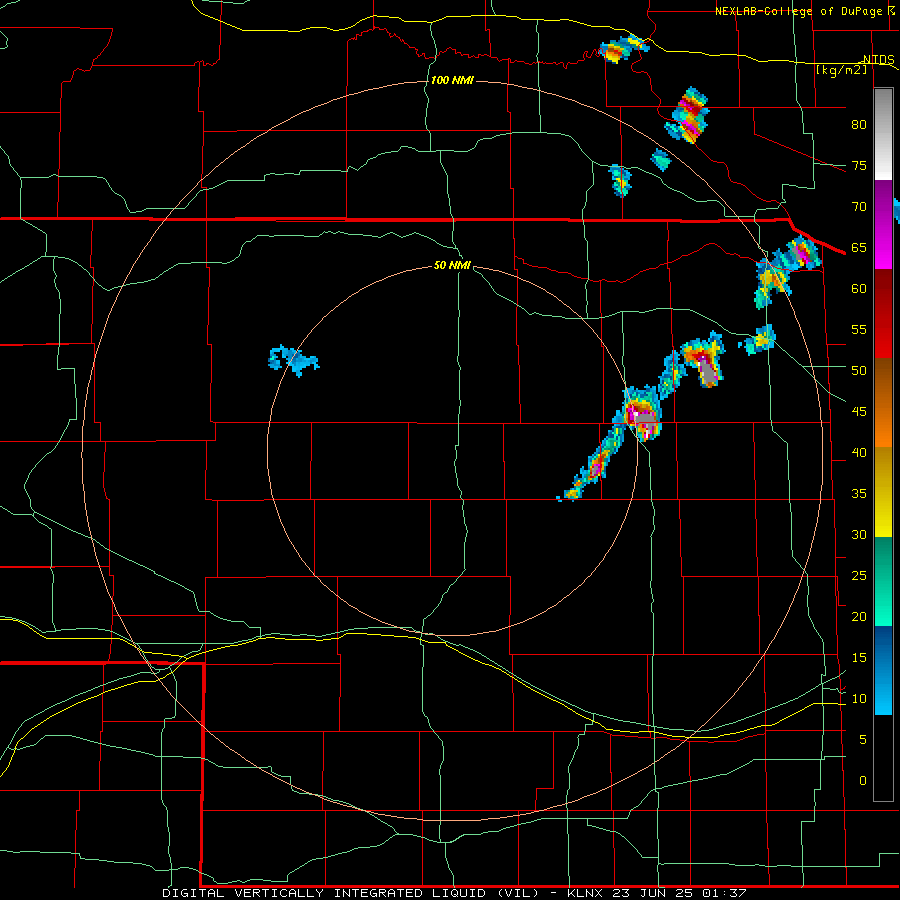
Task: Click the NTDS label above the scale
Action: tap(878, 60)
